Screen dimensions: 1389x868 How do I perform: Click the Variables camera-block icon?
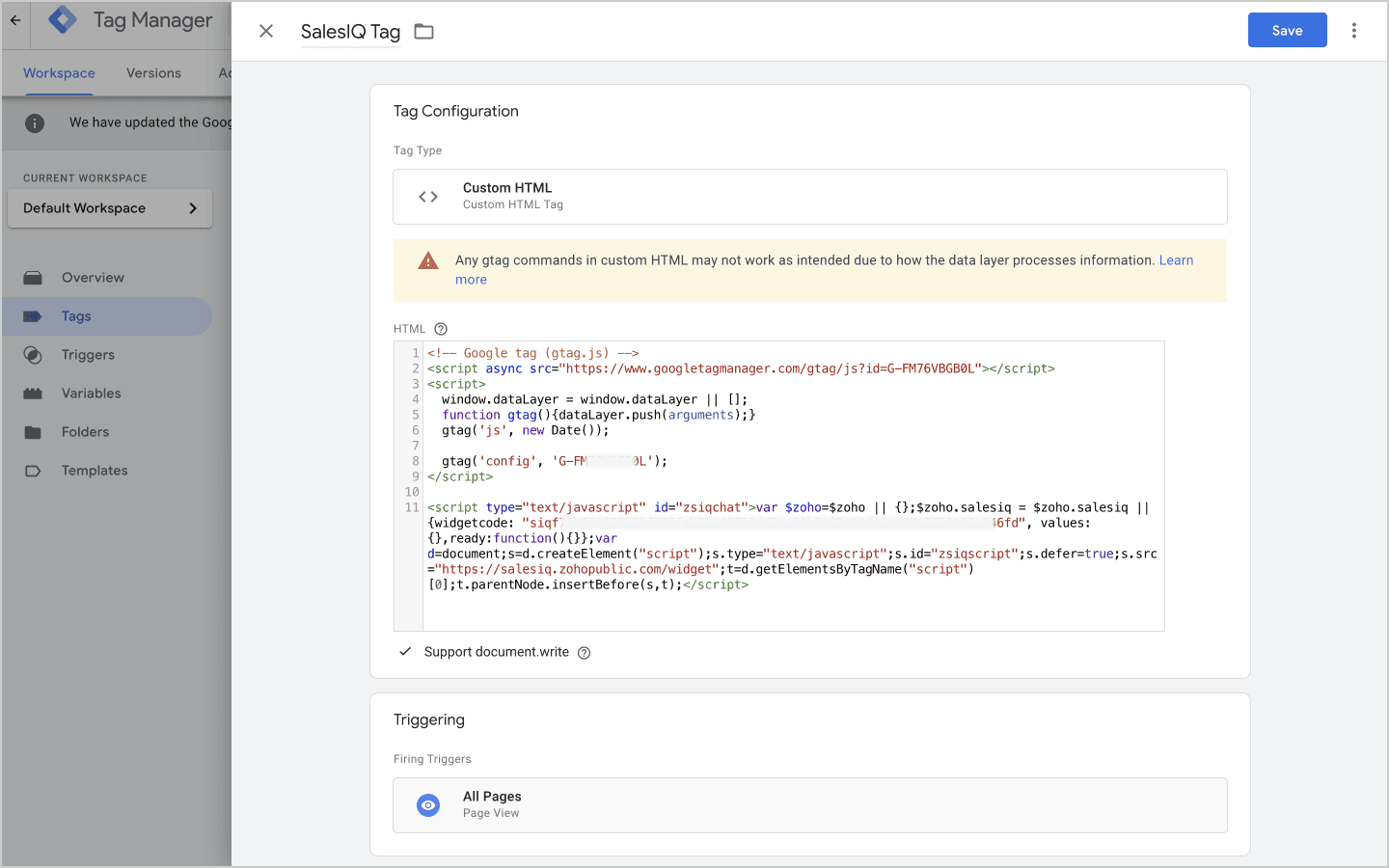[x=33, y=393]
